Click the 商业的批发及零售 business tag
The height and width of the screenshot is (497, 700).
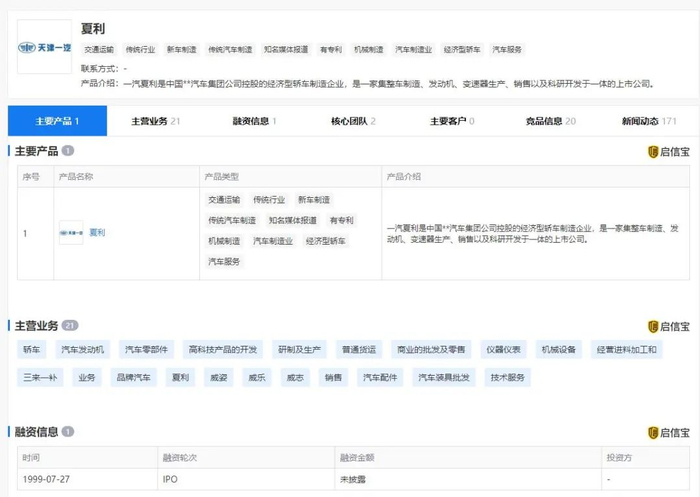[x=431, y=349]
